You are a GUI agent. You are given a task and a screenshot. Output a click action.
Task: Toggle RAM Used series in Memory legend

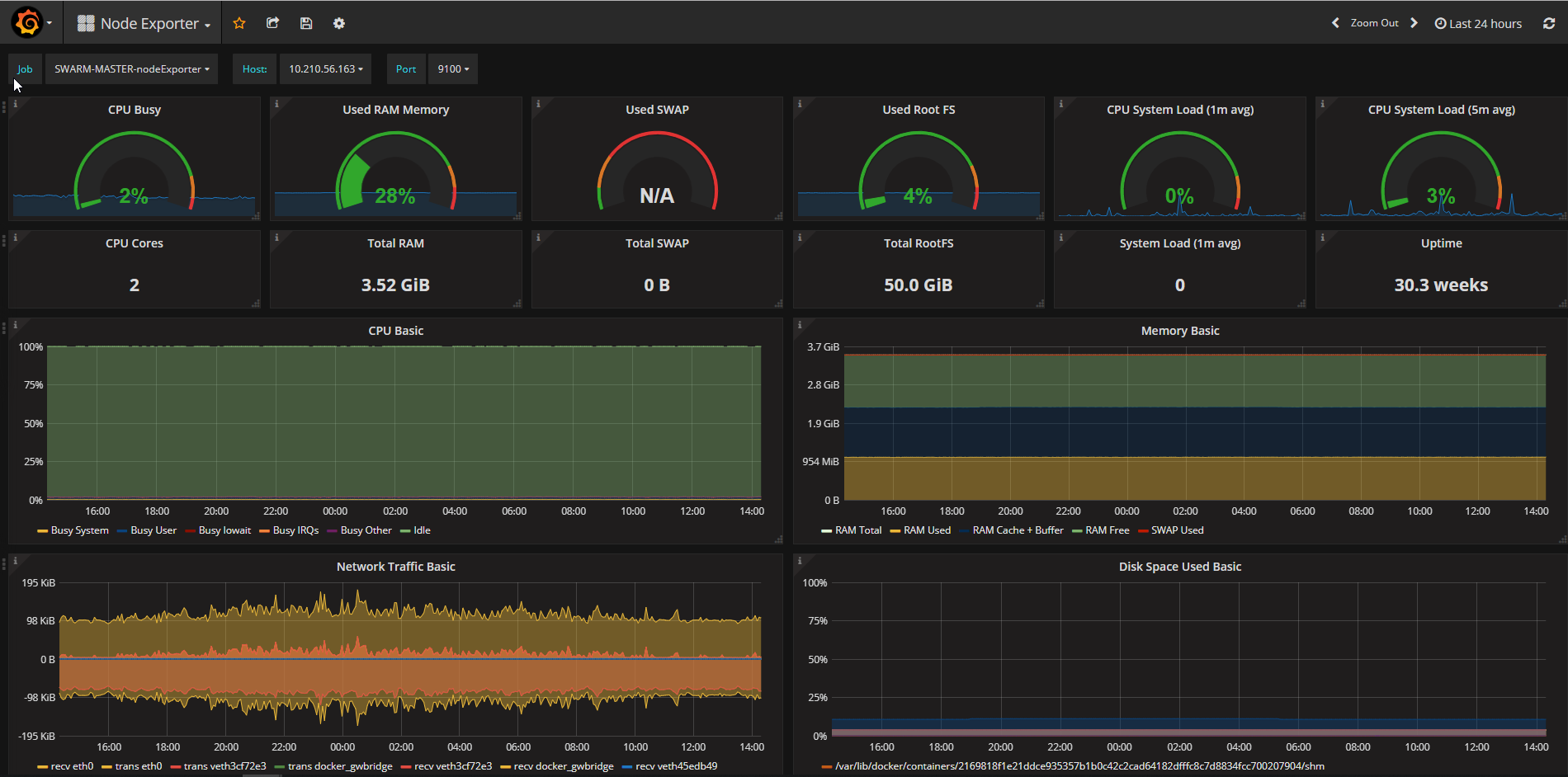tap(927, 530)
